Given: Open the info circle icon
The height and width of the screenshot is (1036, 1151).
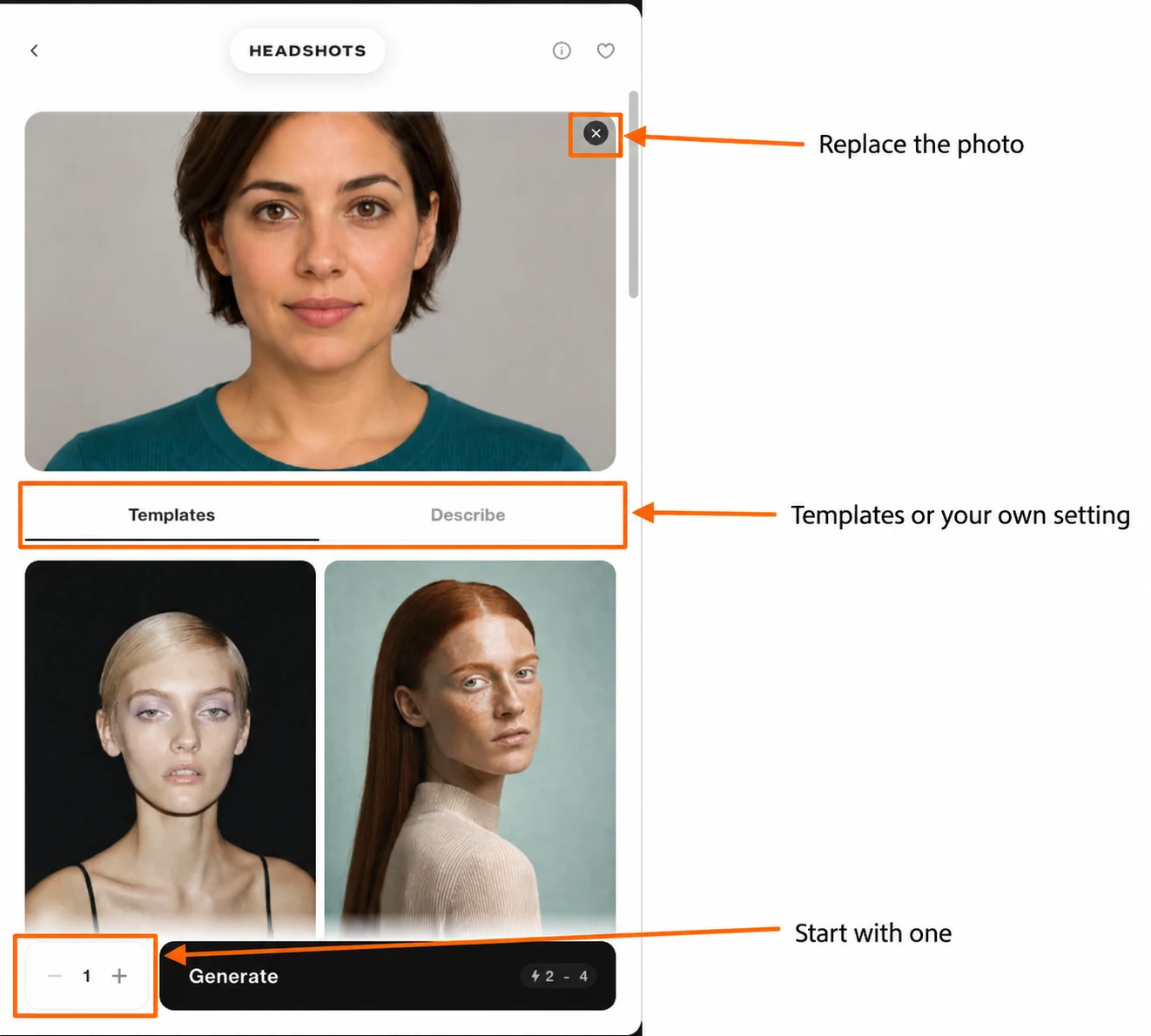Looking at the screenshot, I should point(562,50).
